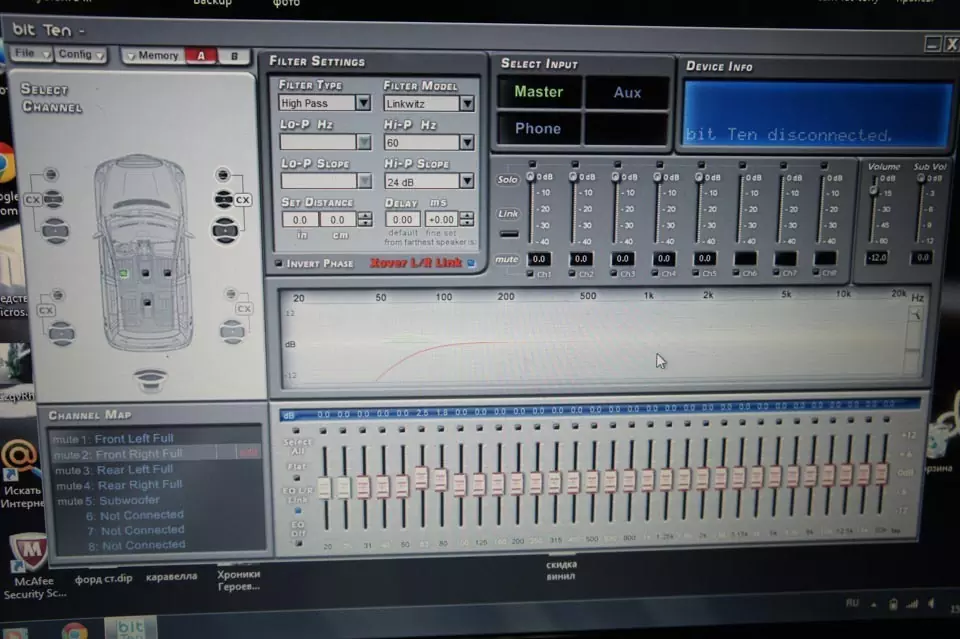Image resolution: width=960 pixels, height=639 pixels.
Task: Open the Config menu
Action: tap(80, 54)
